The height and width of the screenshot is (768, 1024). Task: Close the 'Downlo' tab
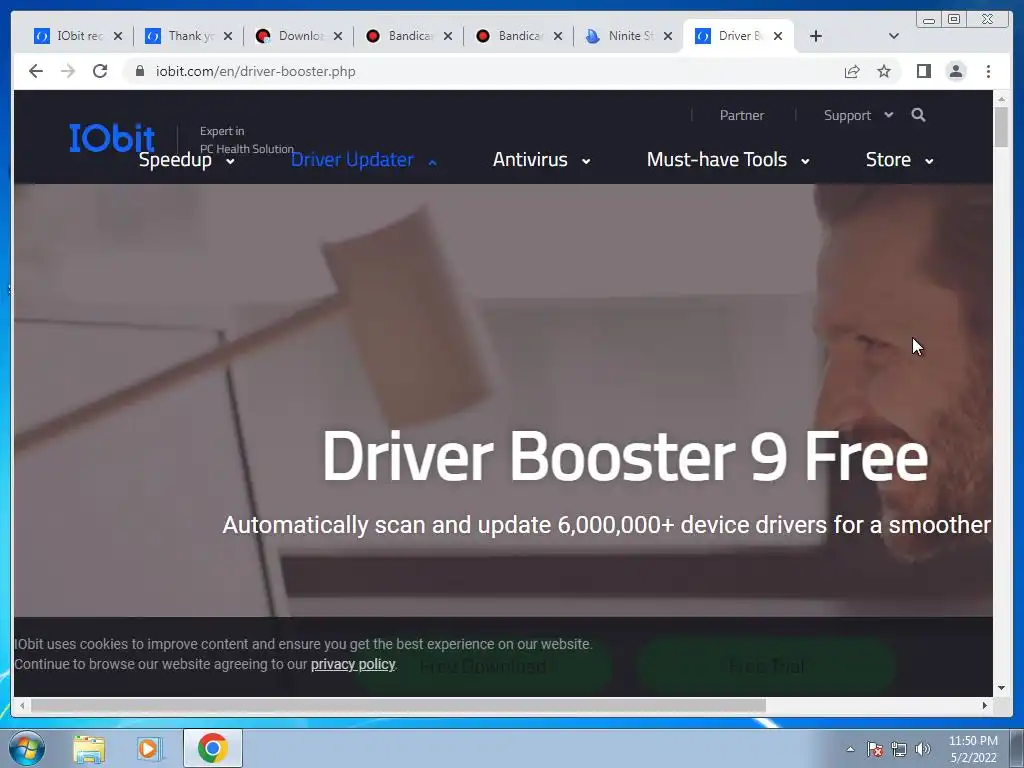pos(338,36)
